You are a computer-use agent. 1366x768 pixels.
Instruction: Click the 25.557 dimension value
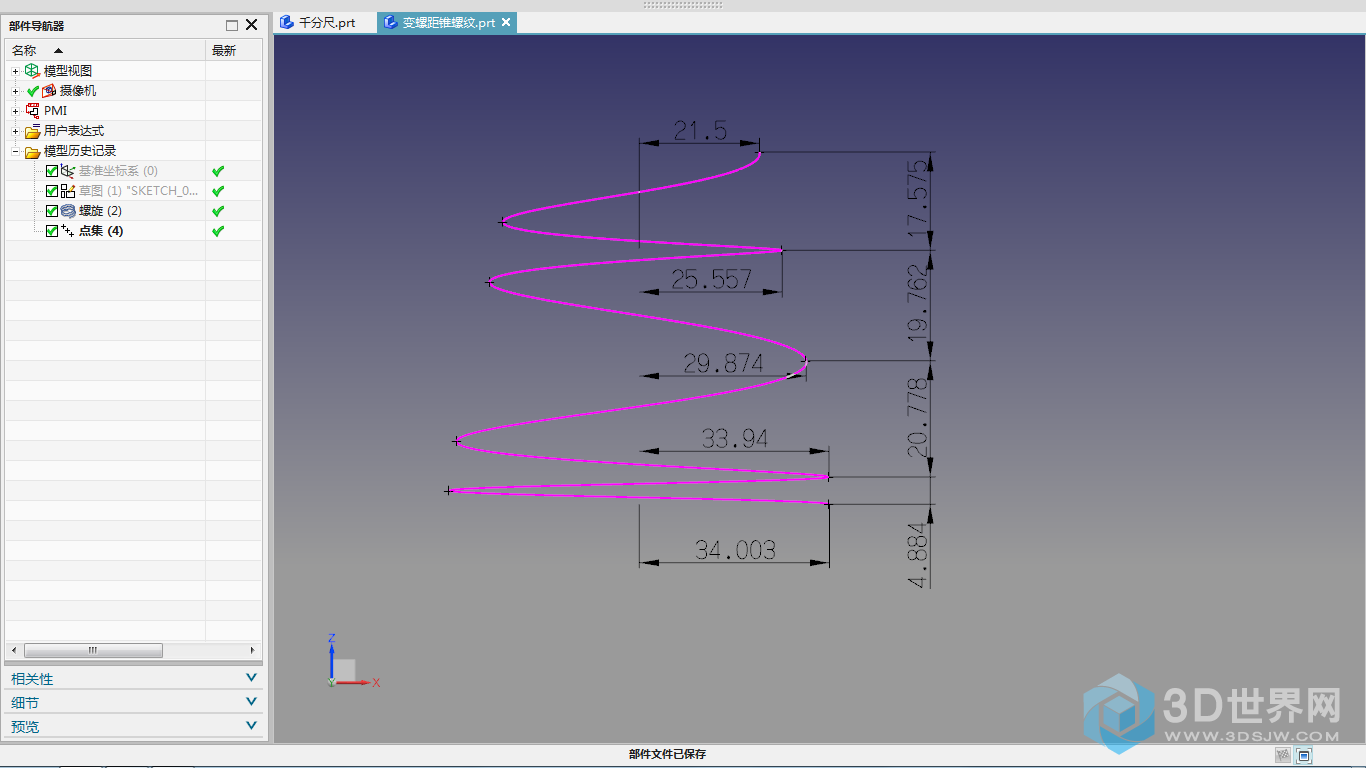[711, 279]
